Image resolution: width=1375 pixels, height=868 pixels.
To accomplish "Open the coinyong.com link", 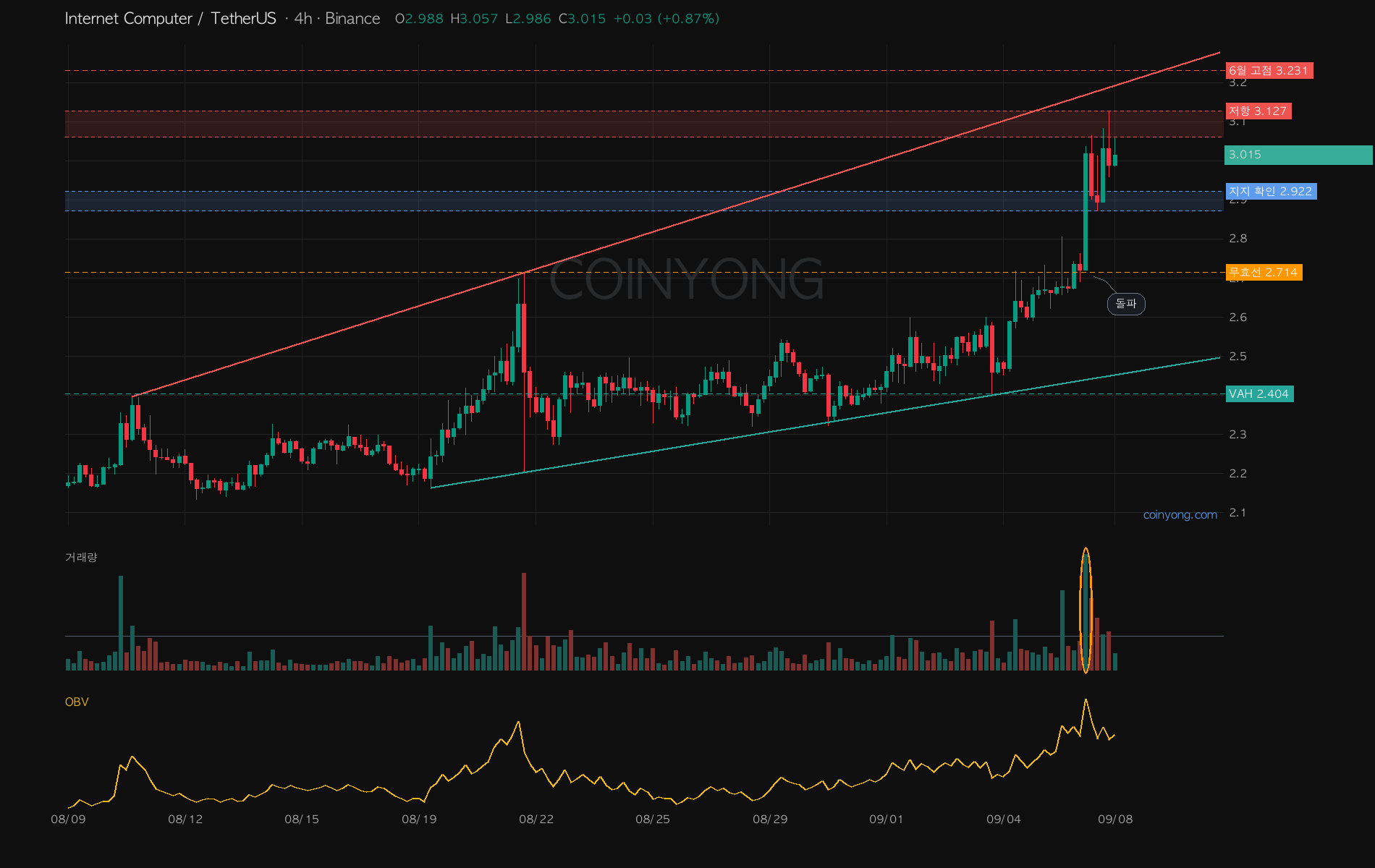I will click(1180, 515).
